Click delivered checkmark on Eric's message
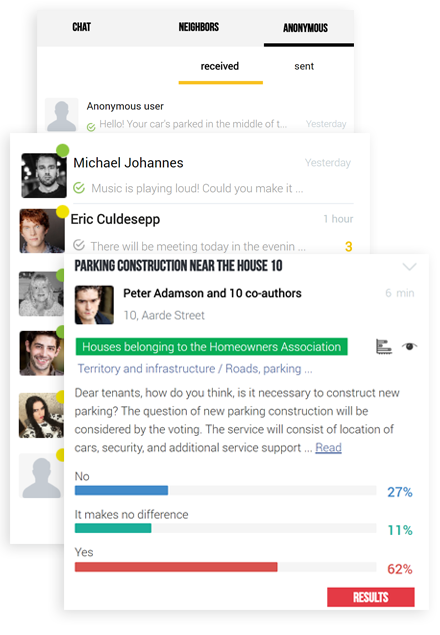The height and width of the screenshot is (635, 440). (79, 245)
